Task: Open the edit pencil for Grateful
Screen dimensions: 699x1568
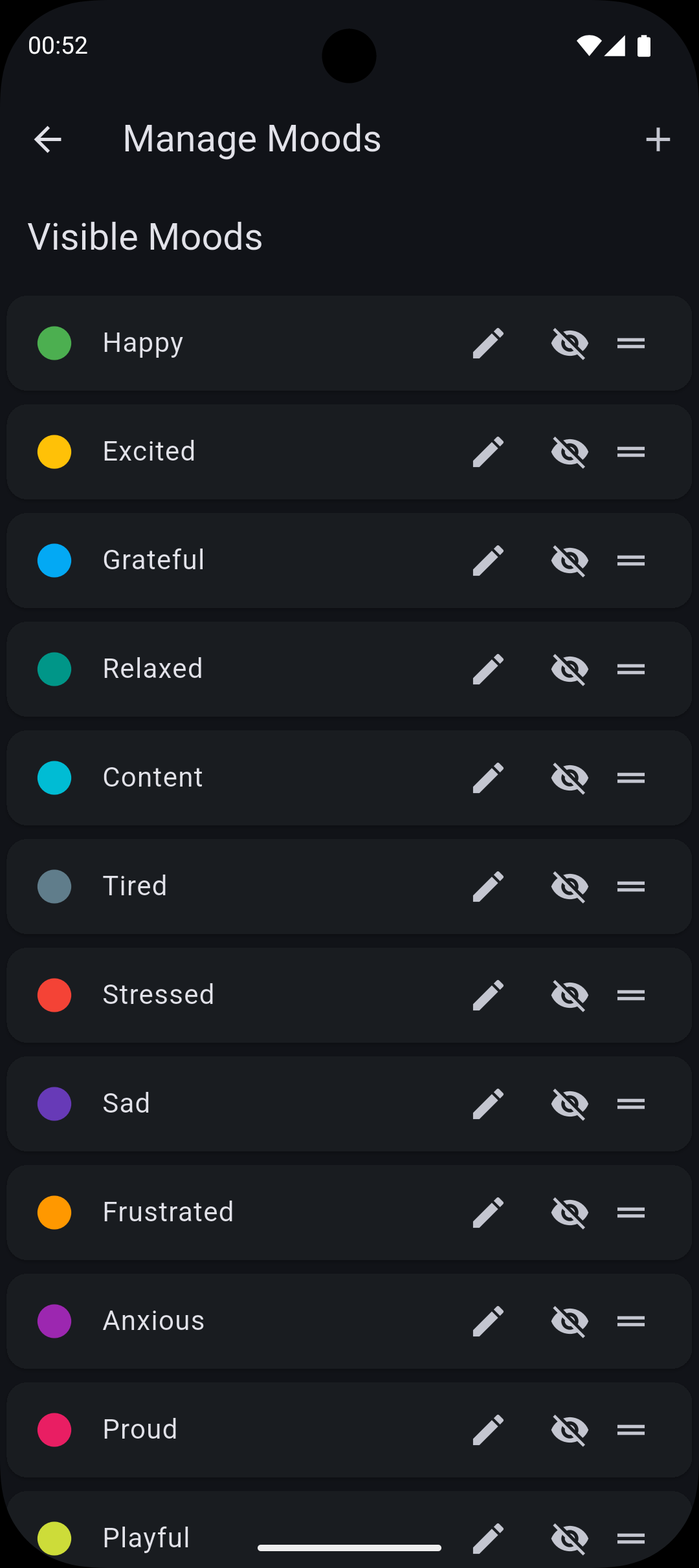Action: pyautogui.click(x=488, y=560)
